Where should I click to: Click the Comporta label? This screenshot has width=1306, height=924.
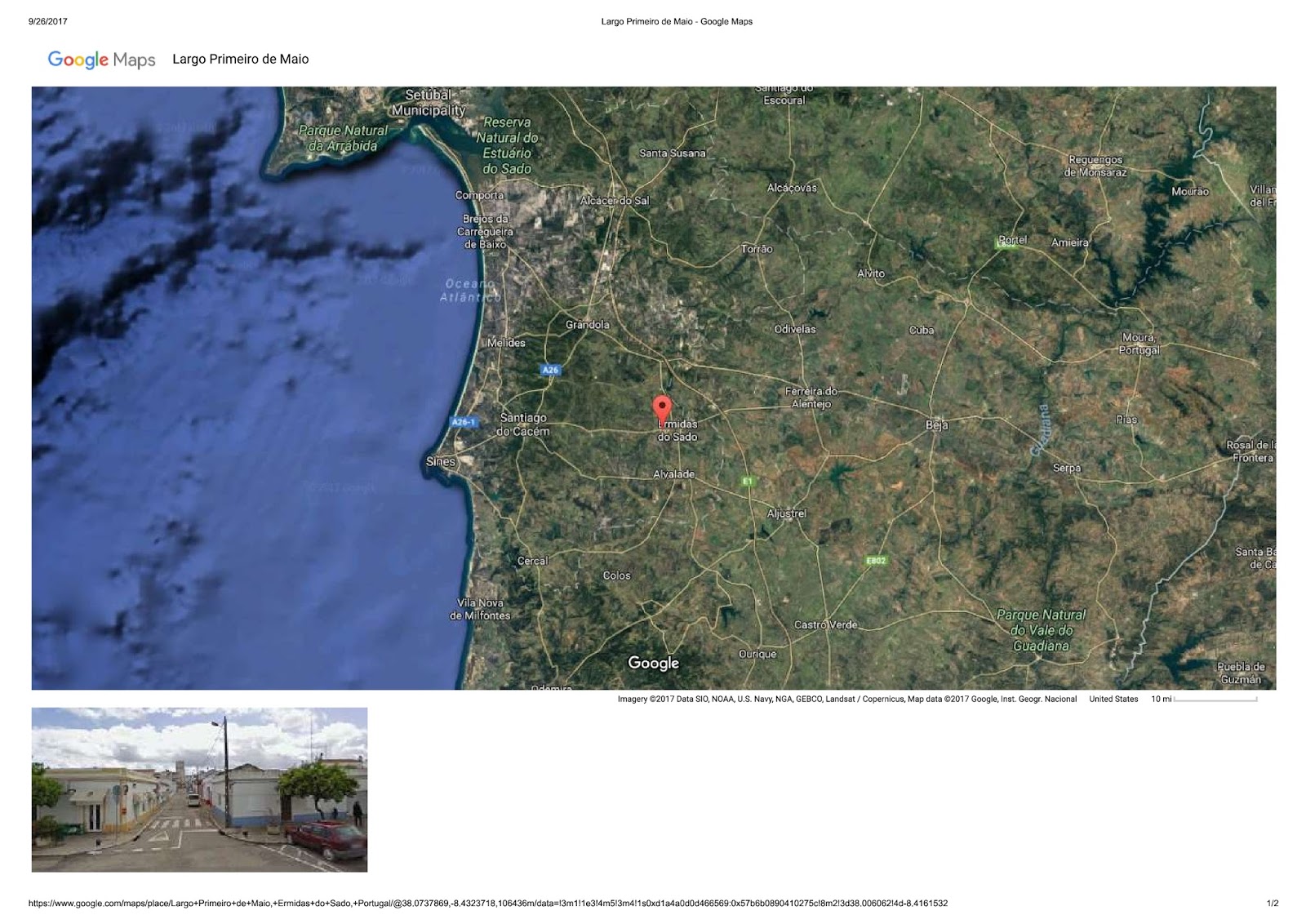click(480, 195)
